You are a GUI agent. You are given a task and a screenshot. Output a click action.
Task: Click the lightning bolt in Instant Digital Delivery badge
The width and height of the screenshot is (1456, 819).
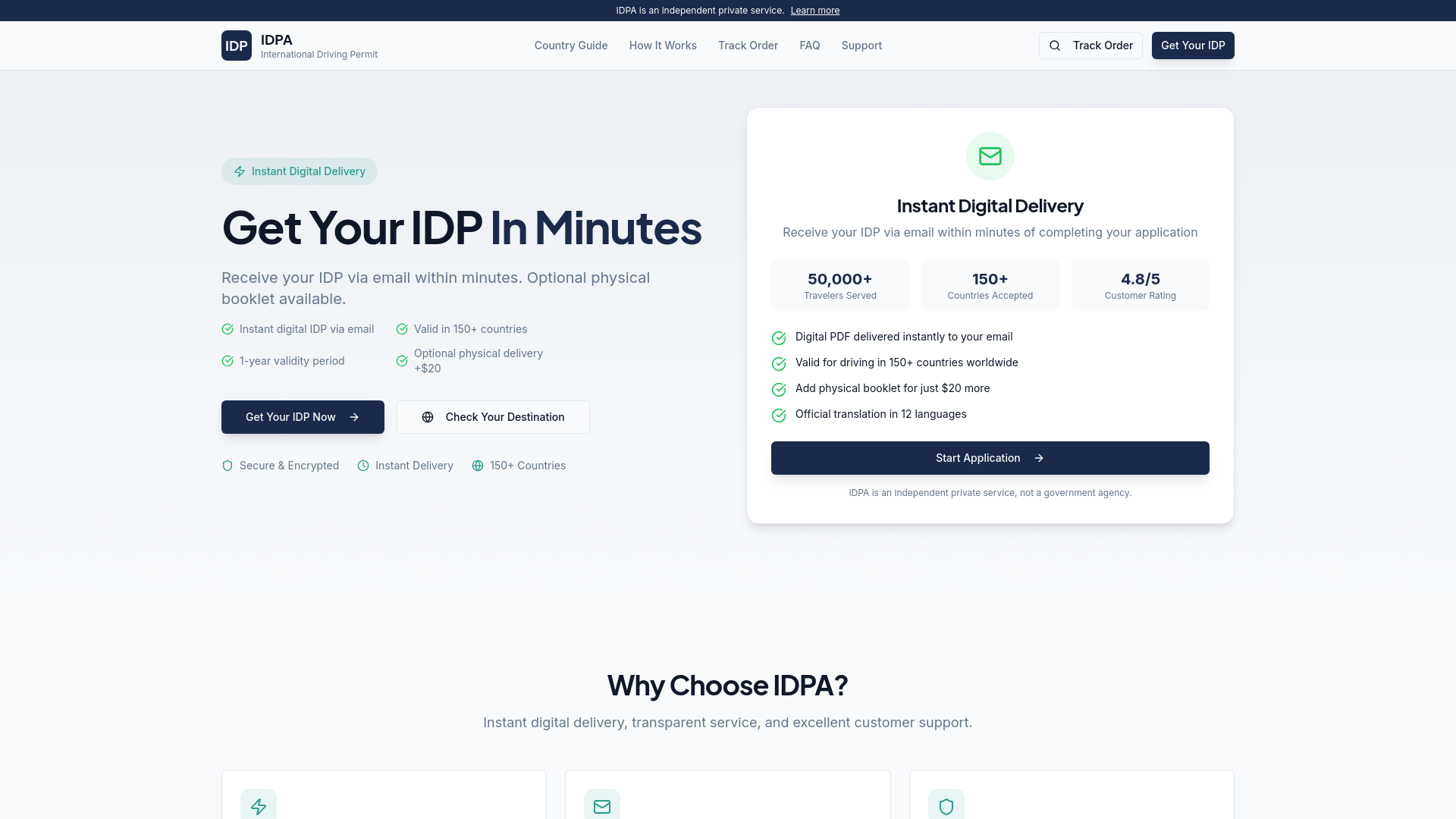click(x=240, y=171)
